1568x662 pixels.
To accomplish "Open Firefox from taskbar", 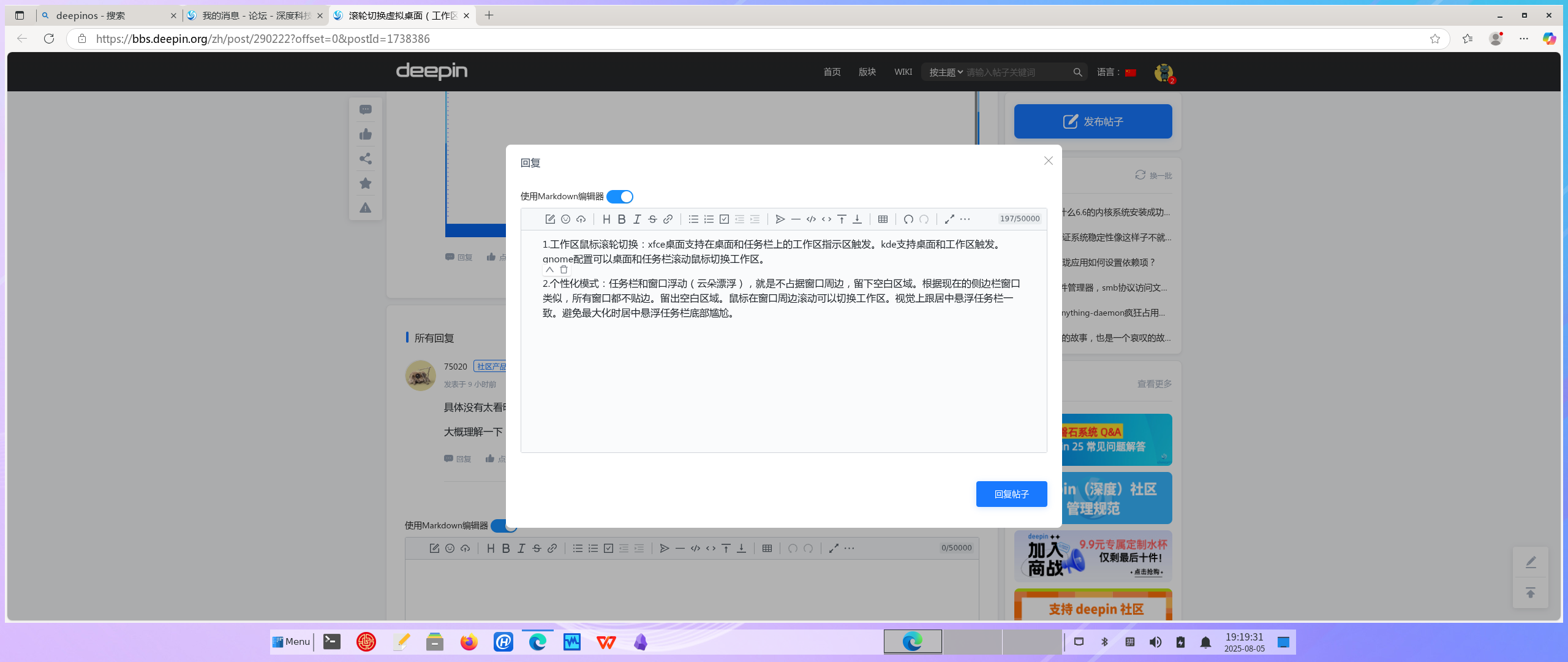I will click(x=469, y=642).
